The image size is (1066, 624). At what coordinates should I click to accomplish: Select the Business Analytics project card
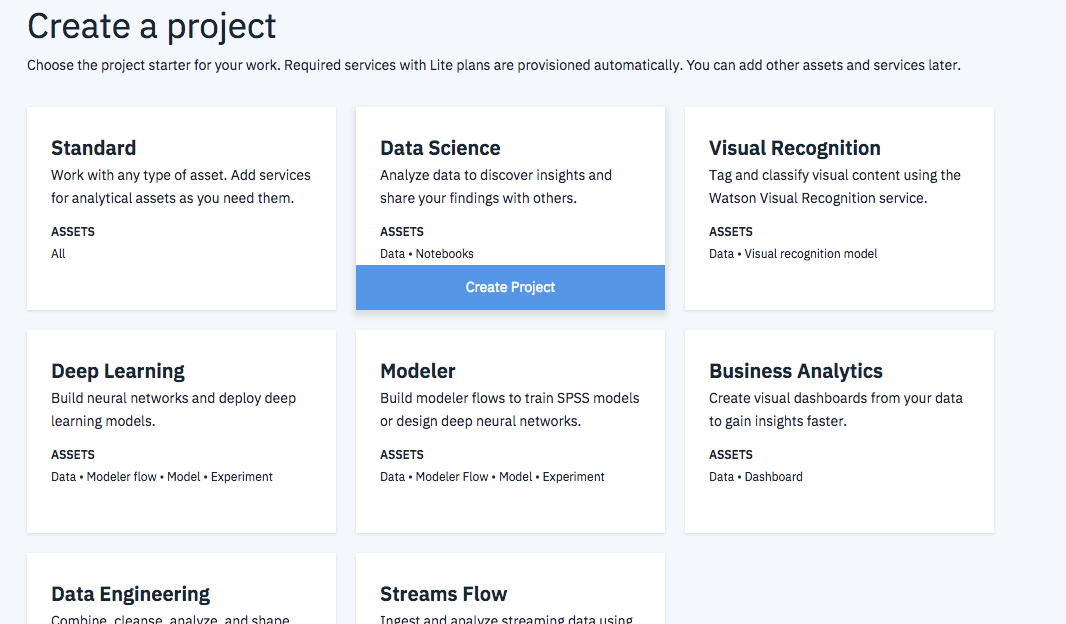[839, 431]
